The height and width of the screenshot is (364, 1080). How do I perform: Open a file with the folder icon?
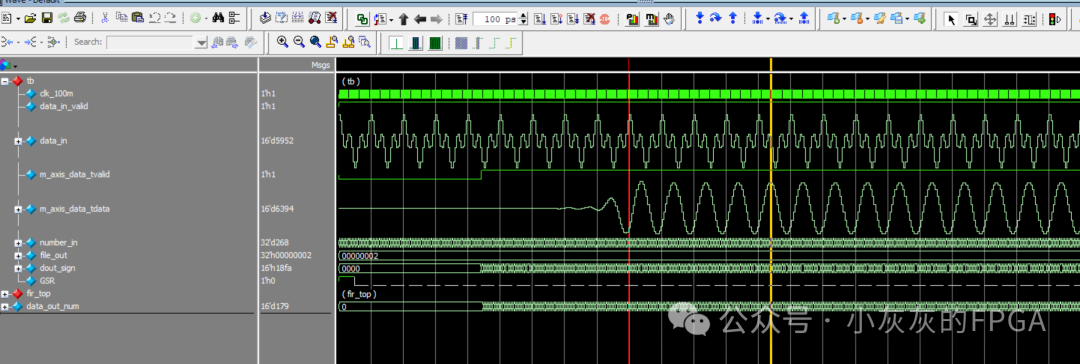pos(30,19)
